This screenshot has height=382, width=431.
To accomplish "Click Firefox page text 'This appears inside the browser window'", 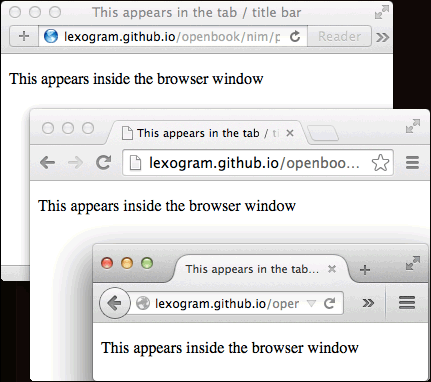I will click(x=230, y=348).
